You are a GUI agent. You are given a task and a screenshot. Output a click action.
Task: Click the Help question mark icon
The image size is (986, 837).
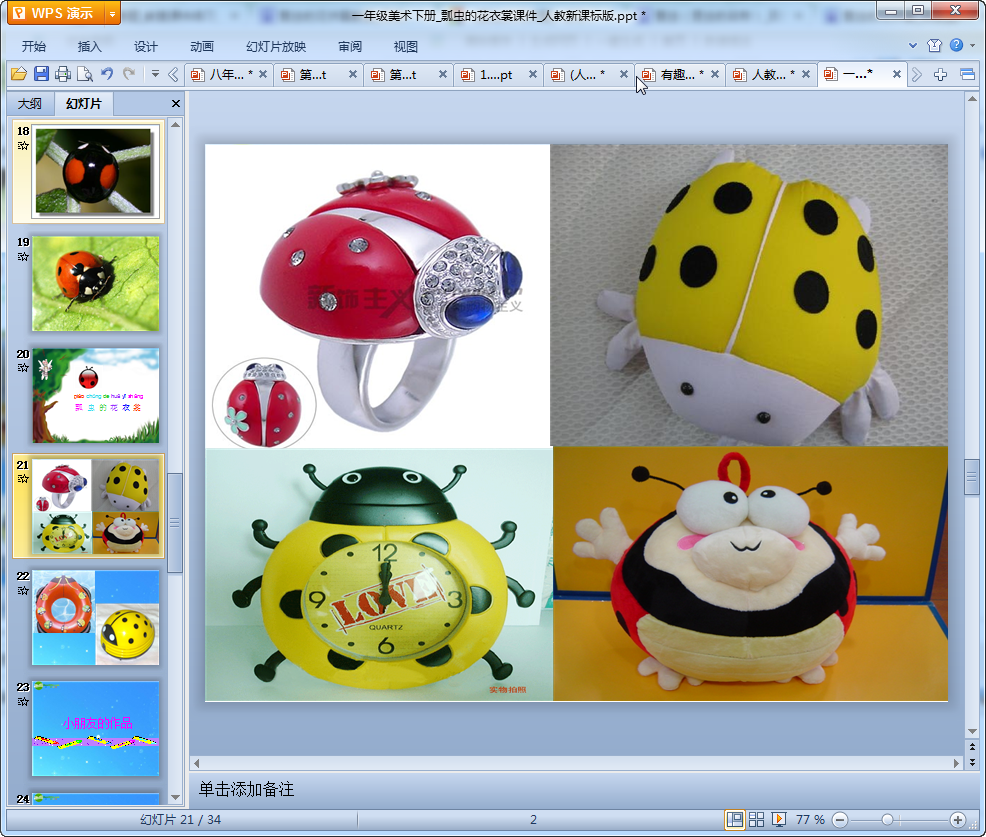click(x=956, y=45)
